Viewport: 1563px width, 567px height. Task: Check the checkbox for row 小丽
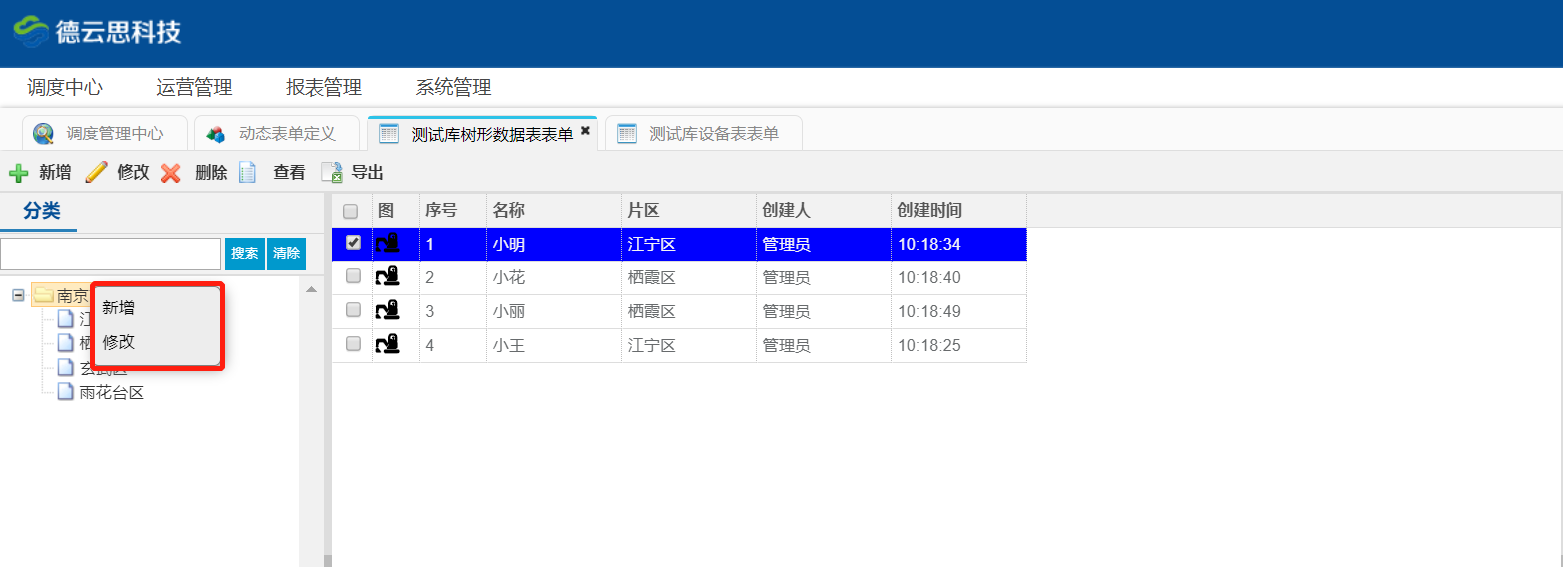(x=352, y=311)
